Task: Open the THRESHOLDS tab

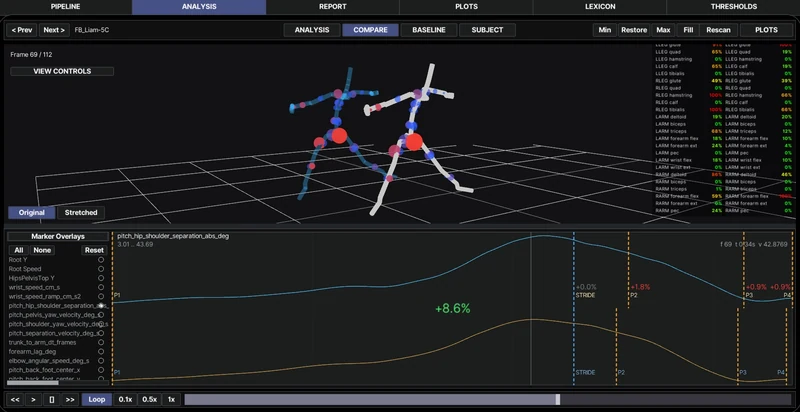Action: (734, 7)
